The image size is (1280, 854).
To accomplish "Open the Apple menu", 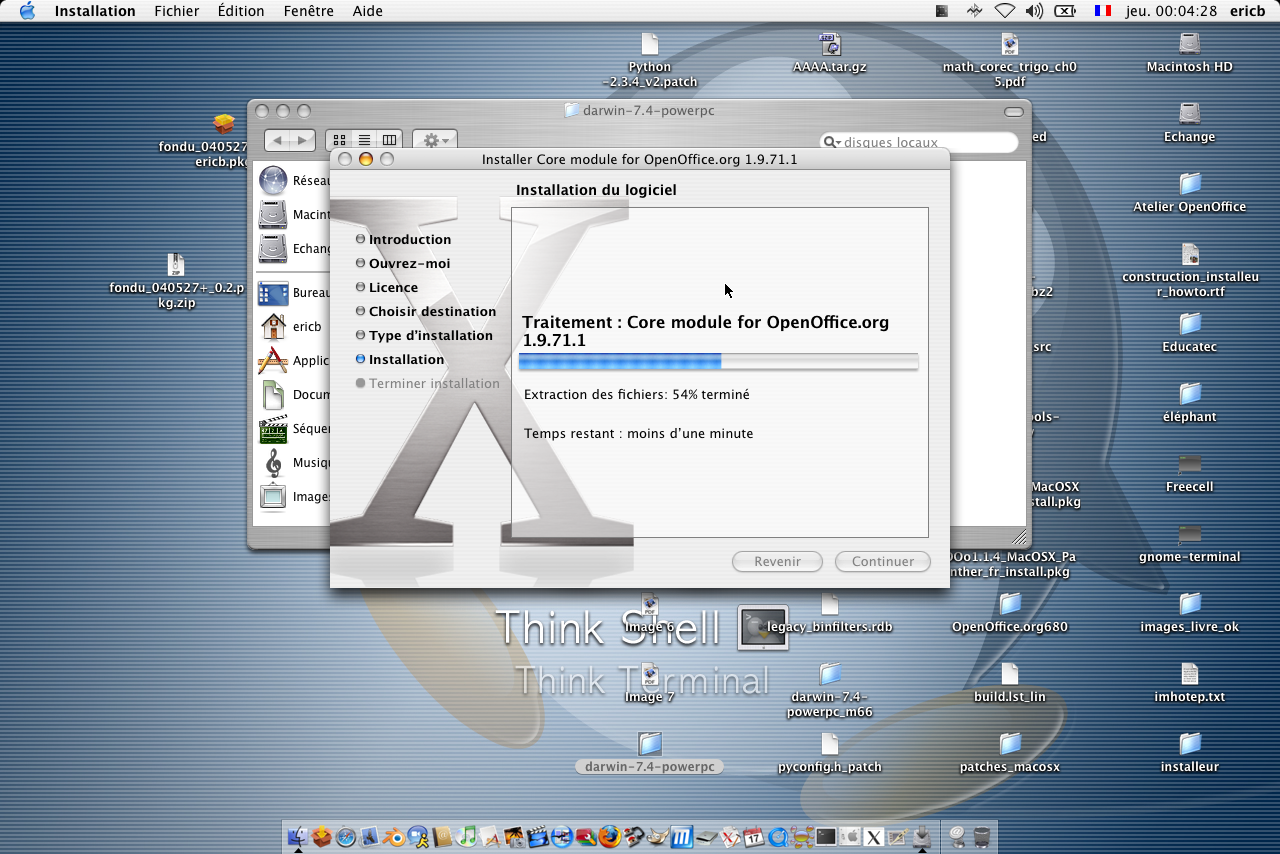I will (x=27, y=11).
